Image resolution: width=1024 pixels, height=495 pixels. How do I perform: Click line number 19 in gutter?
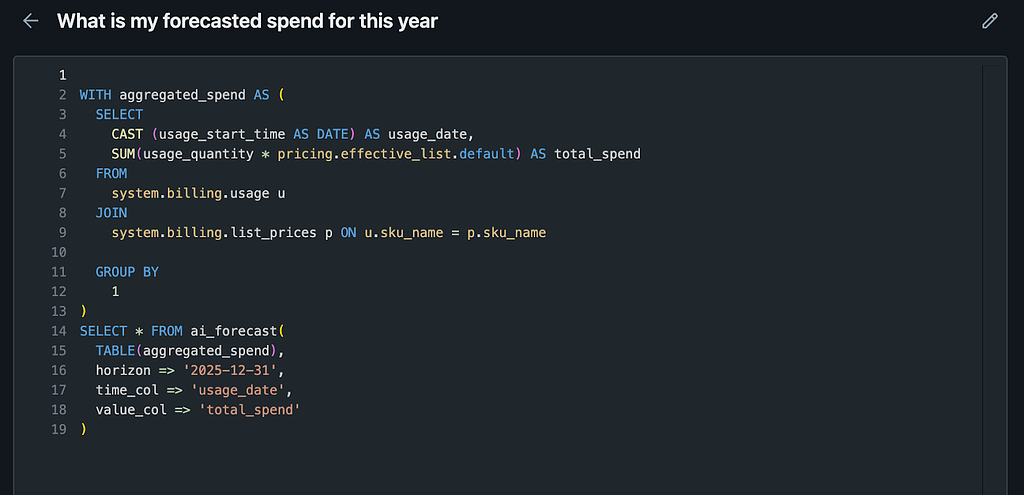[59, 430]
